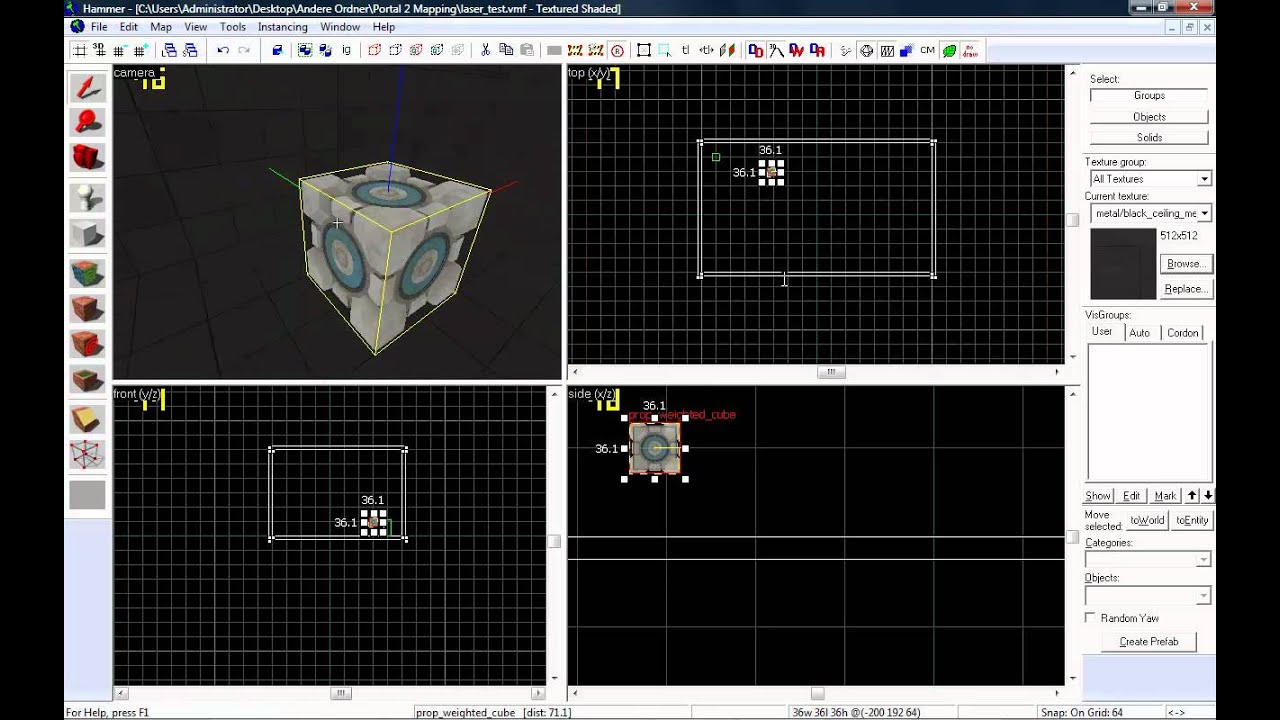Screen dimensions: 1280x720
Task: Select the Vertex Manipulation tool
Action: [88, 455]
